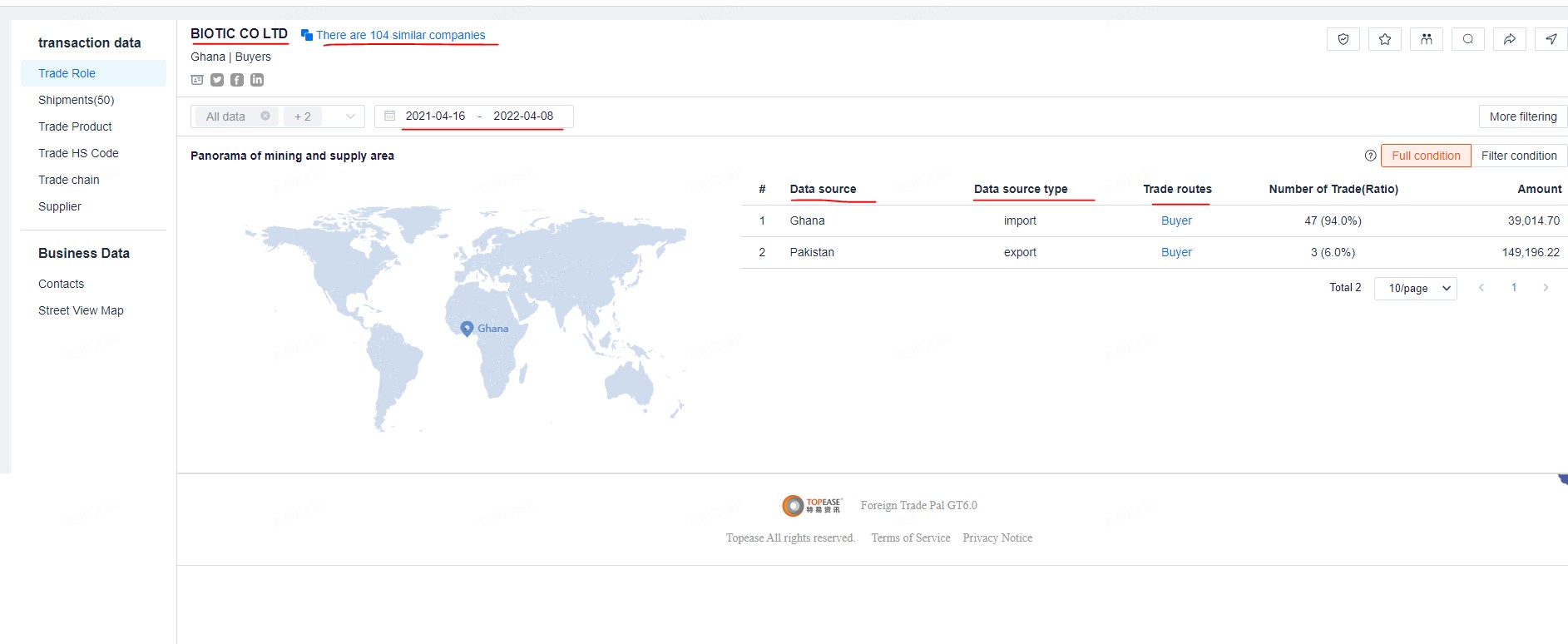Go to previous page arrow
Screen dimensions: 1568x644
pyautogui.click(x=1481, y=288)
